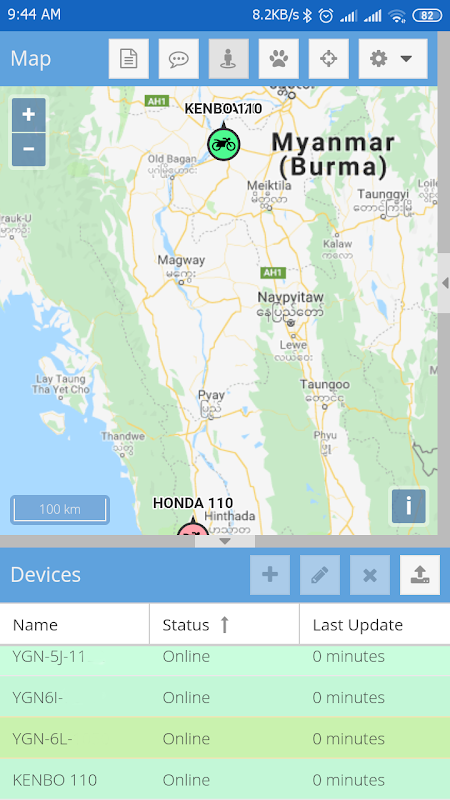Zoom in on the map
The image size is (450, 800).
(29, 115)
